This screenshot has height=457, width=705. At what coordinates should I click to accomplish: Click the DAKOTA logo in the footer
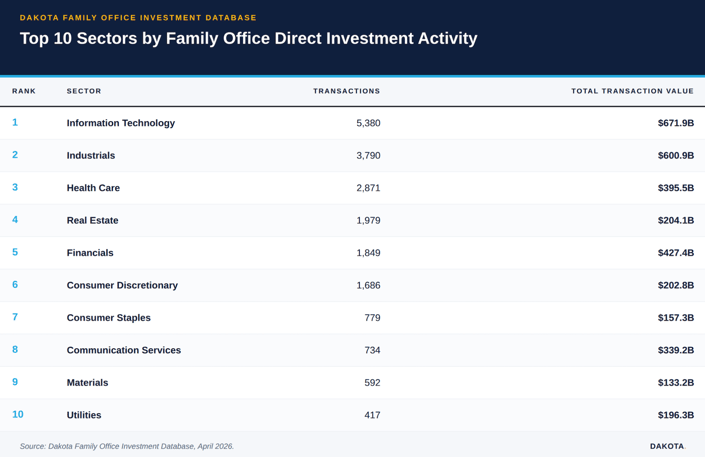point(667,446)
